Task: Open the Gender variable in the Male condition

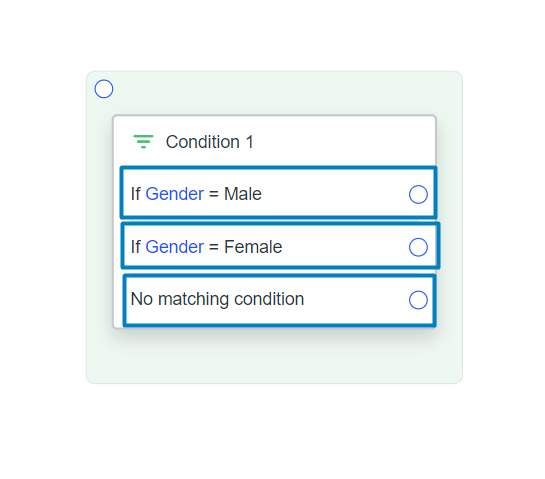Action: point(174,194)
